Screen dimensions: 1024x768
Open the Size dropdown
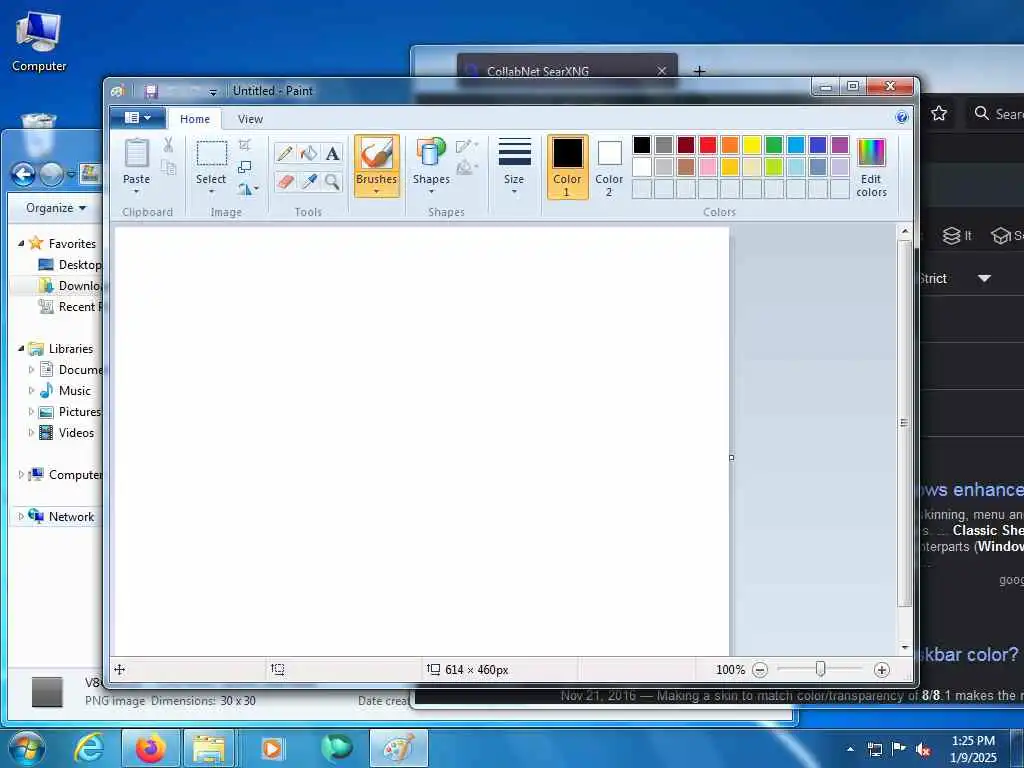click(515, 166)
